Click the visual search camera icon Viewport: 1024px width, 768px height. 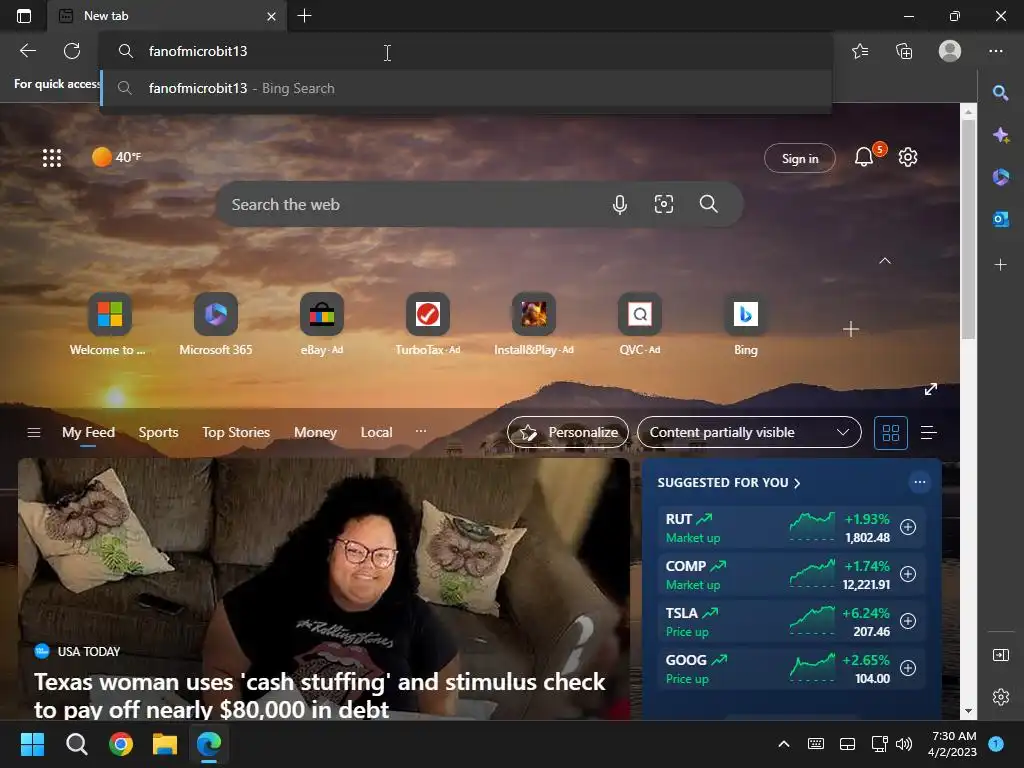(664, 204)
